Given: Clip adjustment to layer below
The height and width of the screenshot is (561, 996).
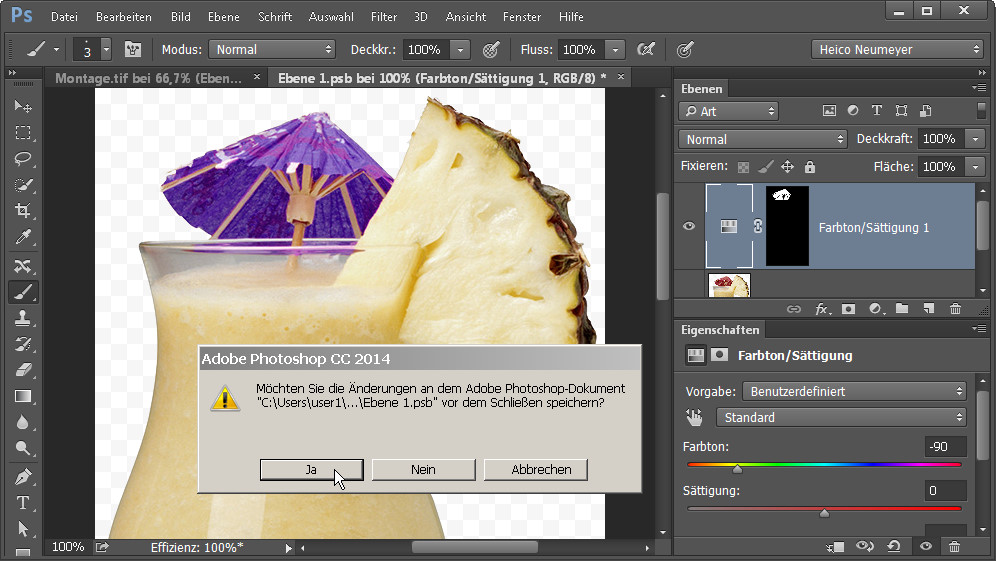Looking at the screenshot, I should [x=836, y=546].
